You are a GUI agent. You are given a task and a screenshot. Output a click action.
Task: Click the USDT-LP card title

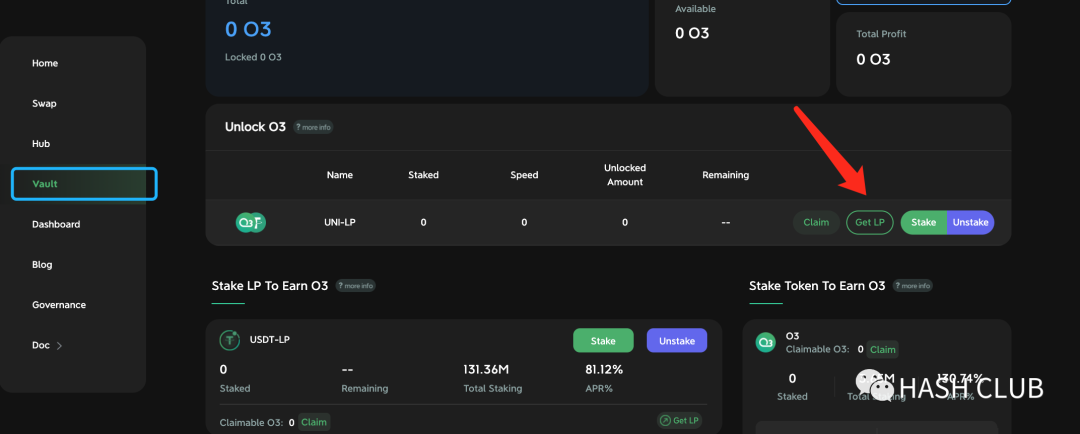click(270, 340)
